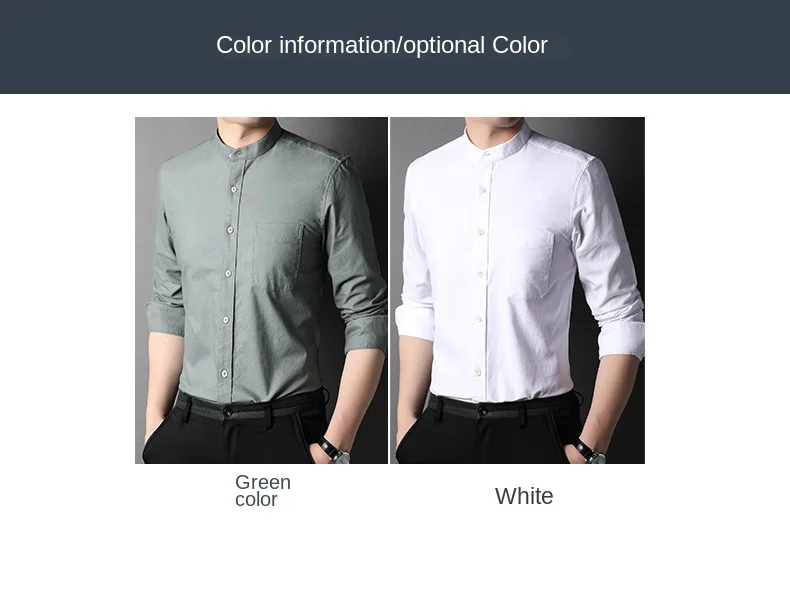This screenshot has width=790, height=592.
Task: Click the white shirt's stand collar
Action: pyautogui.click(x=498, y=138)
